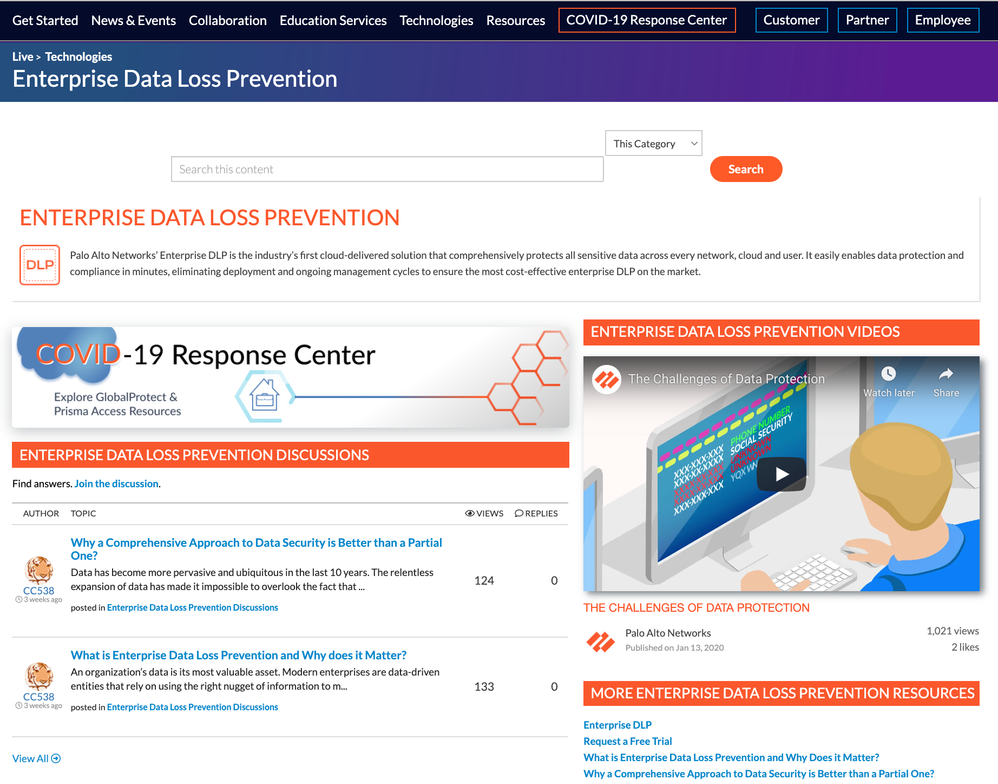Open the Education Services menu
Screen dimensions: 998x784
click(333, 20)
